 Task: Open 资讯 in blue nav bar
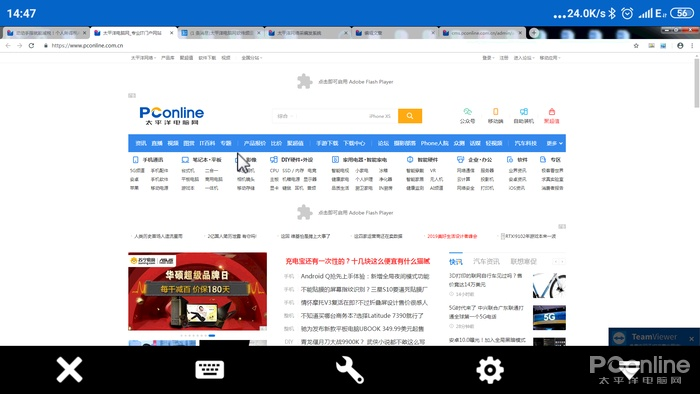(141, 143)
